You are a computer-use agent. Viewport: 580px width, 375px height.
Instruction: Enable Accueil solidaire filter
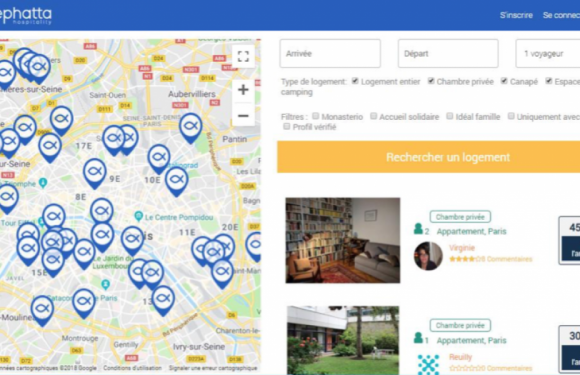click(x=374, y=116)
